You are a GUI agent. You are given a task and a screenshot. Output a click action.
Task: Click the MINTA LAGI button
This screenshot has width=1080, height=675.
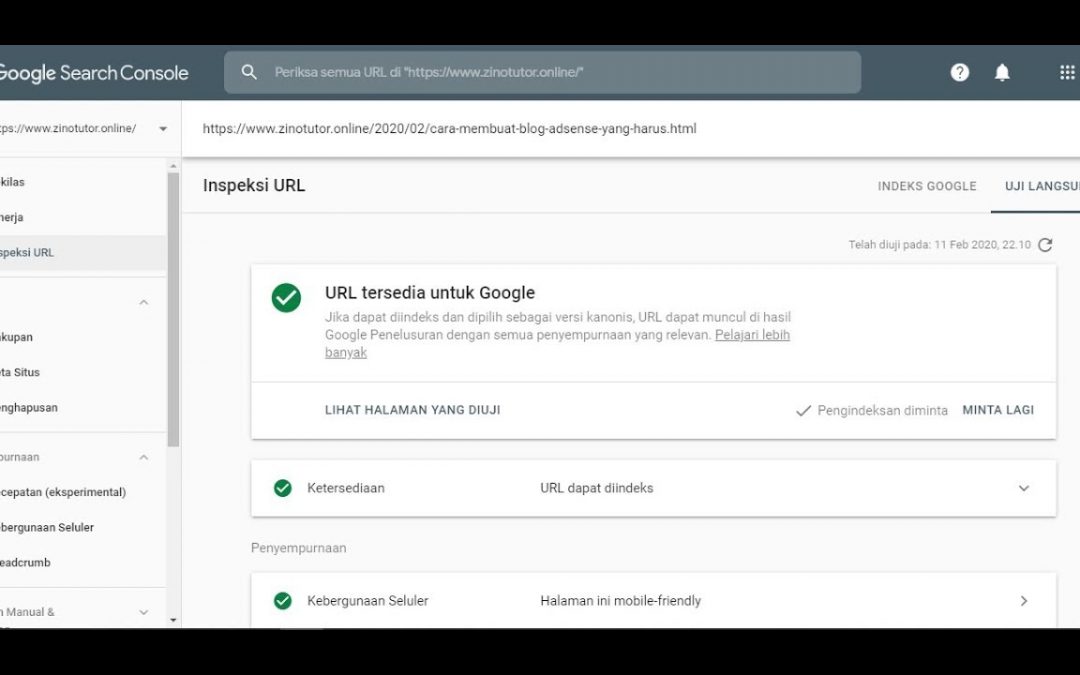coord(998,410)
